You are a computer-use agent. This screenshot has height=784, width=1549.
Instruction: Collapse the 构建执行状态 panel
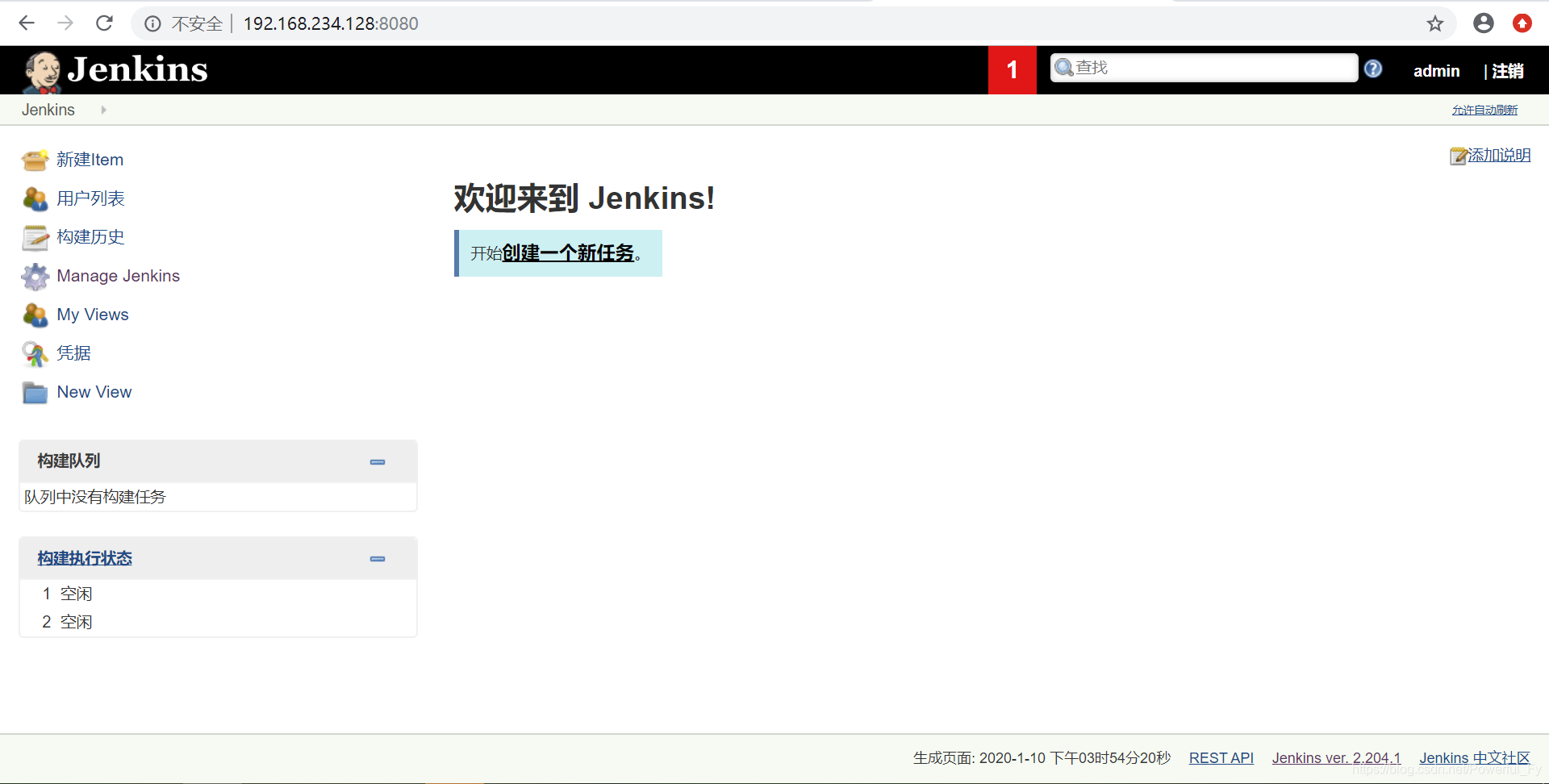(x=377, y=559)
